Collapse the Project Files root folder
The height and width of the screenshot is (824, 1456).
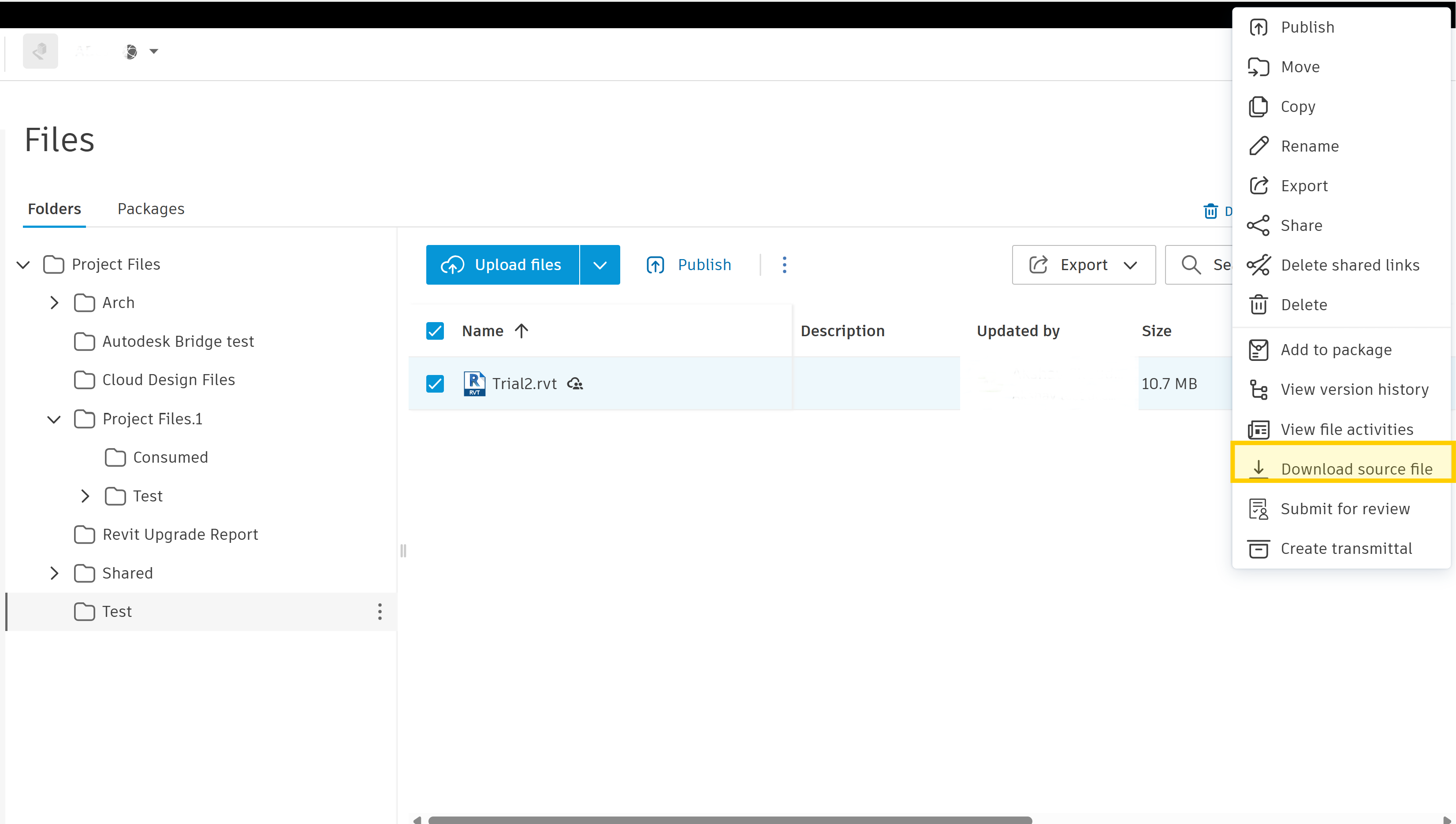click(23, 264)
